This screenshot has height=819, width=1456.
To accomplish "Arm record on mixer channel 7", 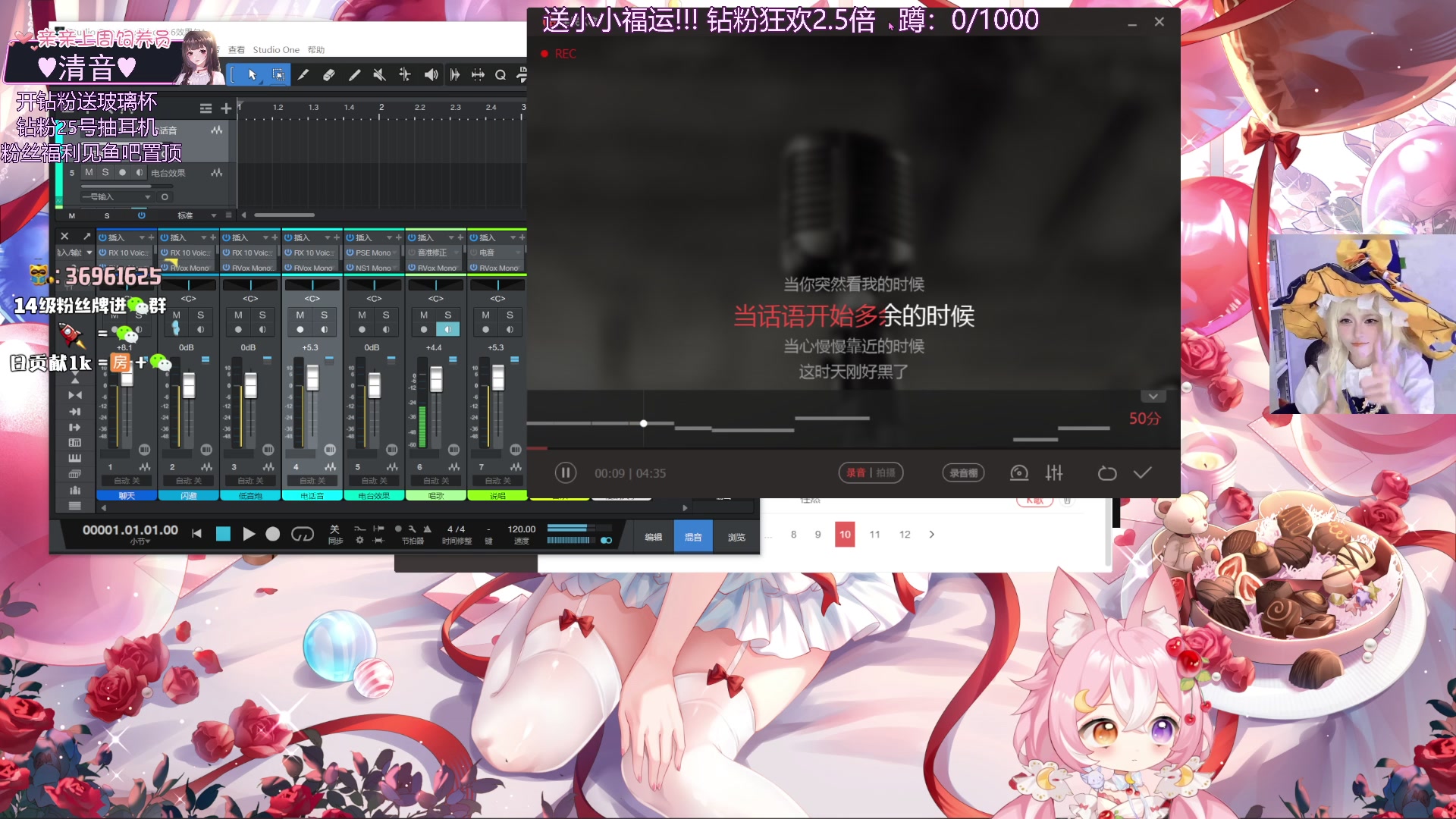I will coord(485,329).
